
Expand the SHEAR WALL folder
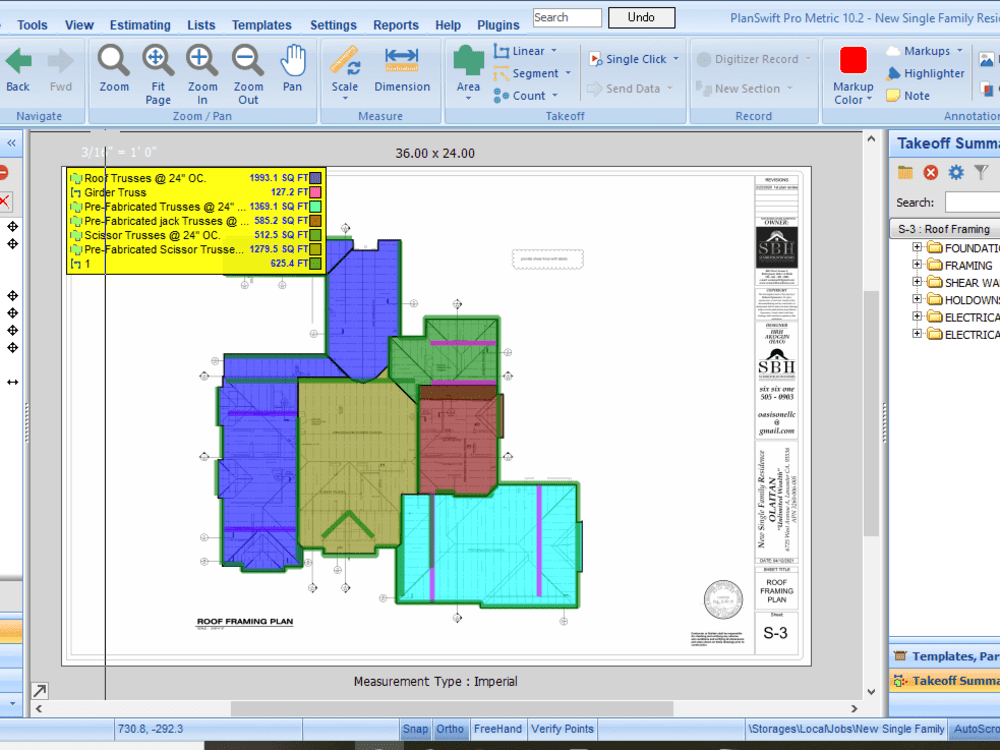(x=917, y=282)
